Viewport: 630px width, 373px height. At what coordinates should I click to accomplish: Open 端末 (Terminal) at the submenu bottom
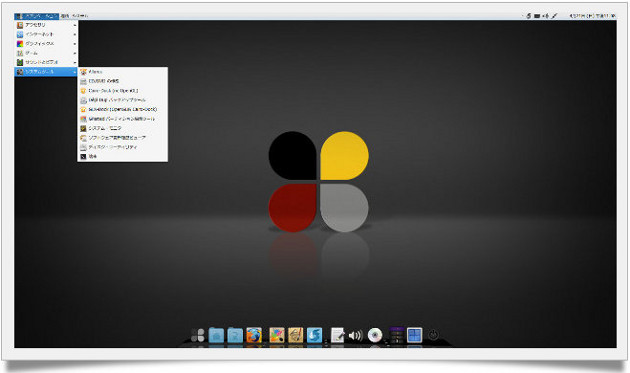123,156
